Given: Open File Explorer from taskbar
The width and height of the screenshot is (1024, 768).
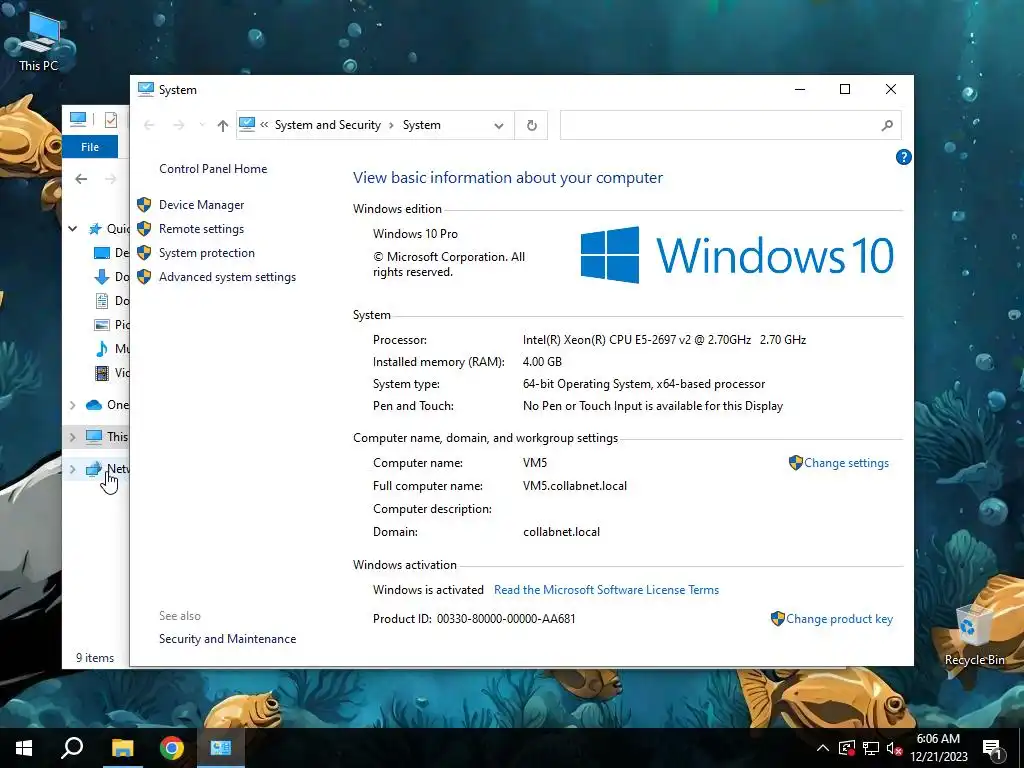Looking at the screenshot, I should 122,748.
